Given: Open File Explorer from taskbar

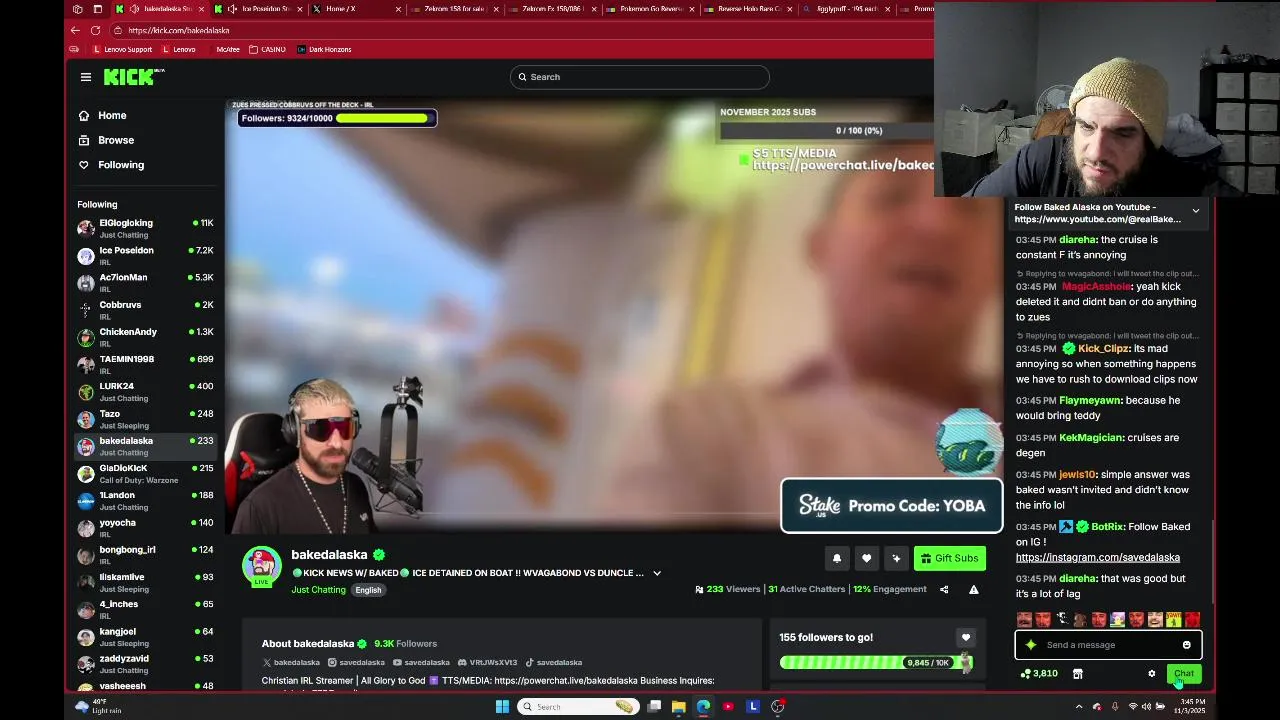Looking at the screenshot, I should pyautogui.click(x=678, y=707).
